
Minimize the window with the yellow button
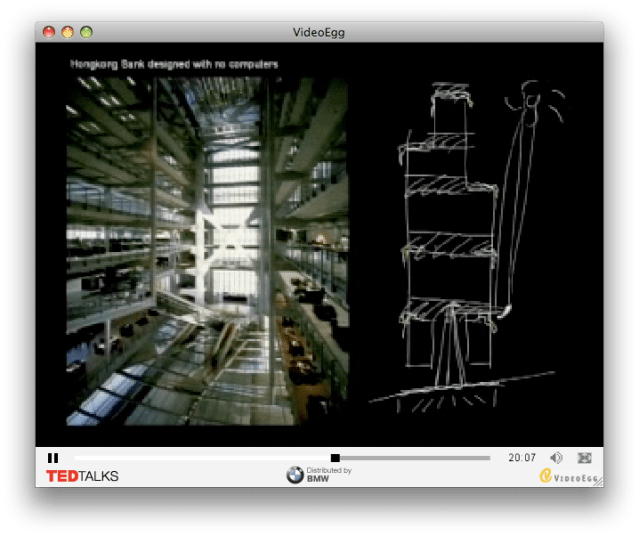coord(67,32)
